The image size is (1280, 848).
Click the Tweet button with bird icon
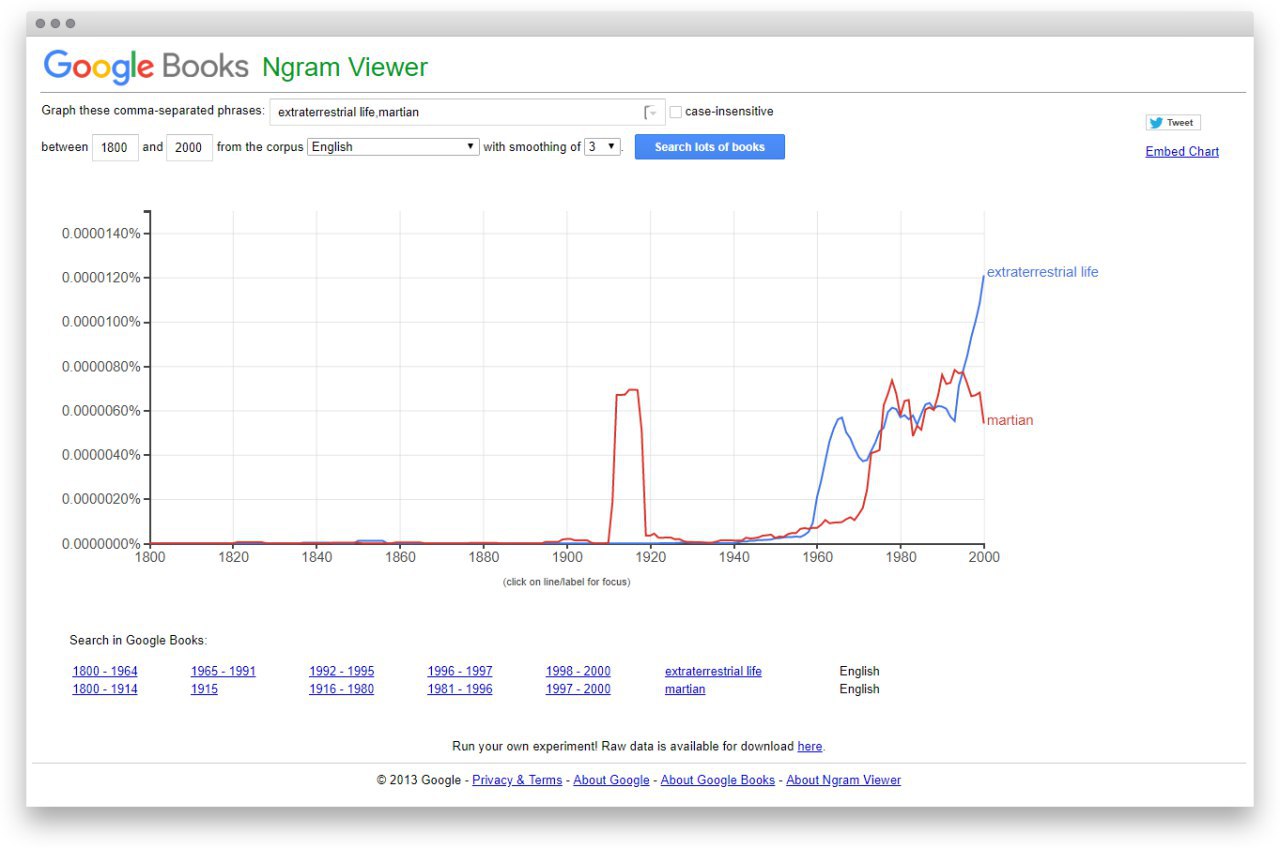(x=1173, y=123)
